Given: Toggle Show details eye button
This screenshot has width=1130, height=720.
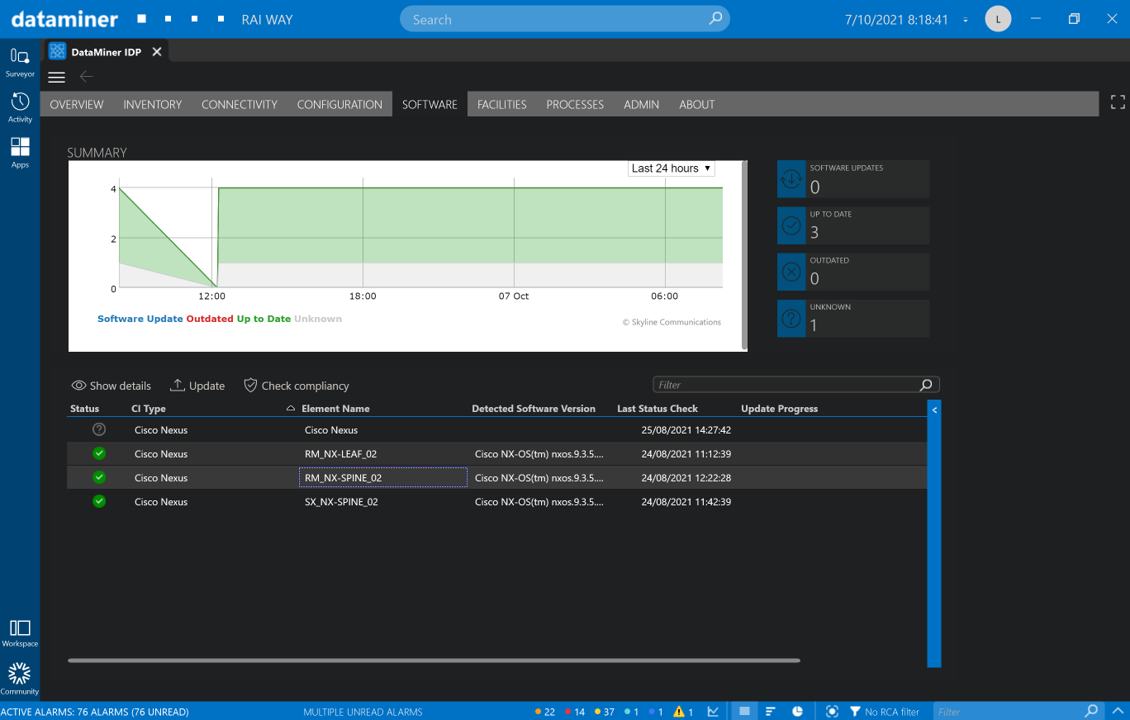Looking at the screenshot, I should point(111,386).
